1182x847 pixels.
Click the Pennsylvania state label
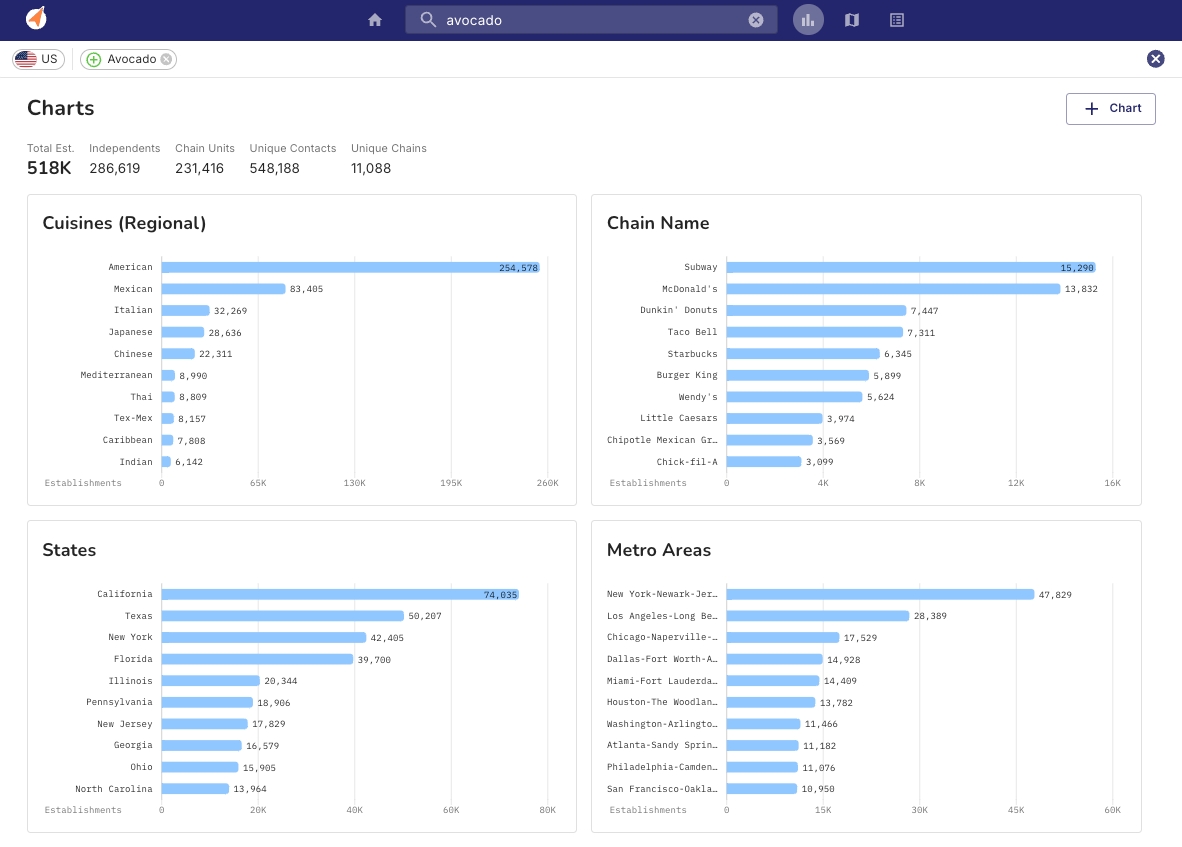119,702
